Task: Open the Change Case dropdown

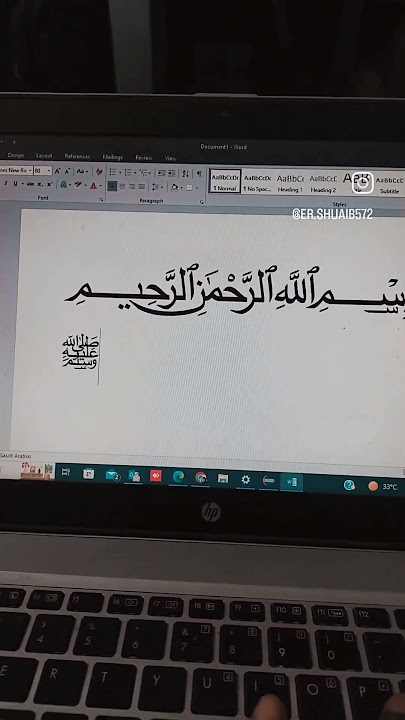Action: click(x=82, y=171)
